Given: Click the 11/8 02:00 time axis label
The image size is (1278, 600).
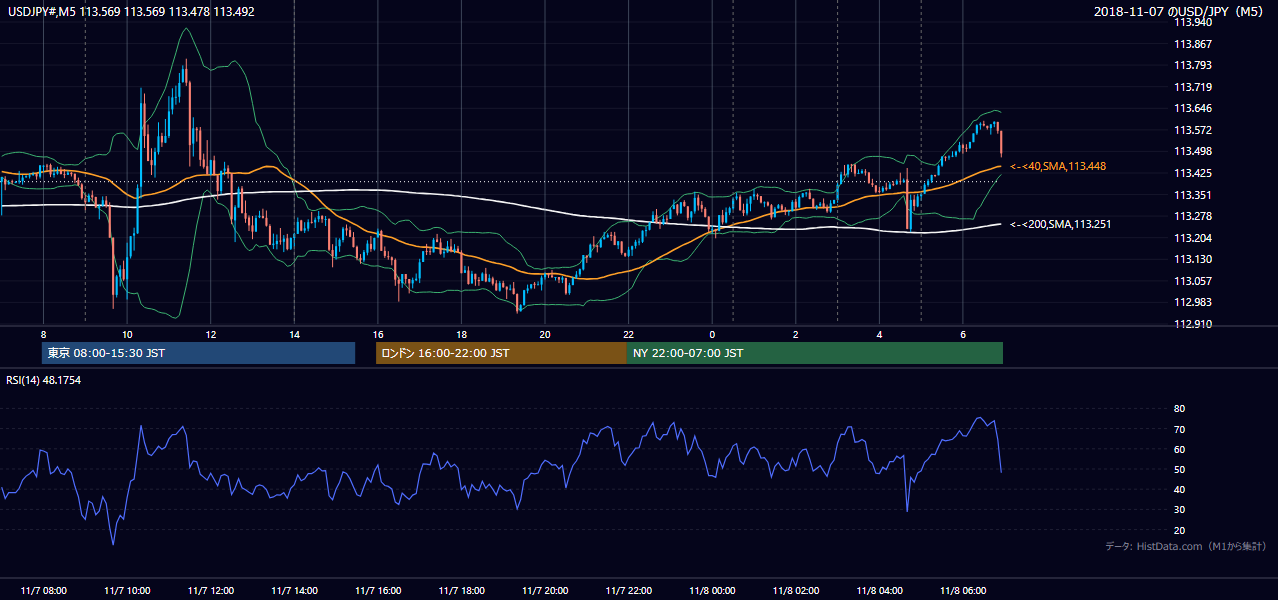Looking at the screenshot, I should pos(795,591).
